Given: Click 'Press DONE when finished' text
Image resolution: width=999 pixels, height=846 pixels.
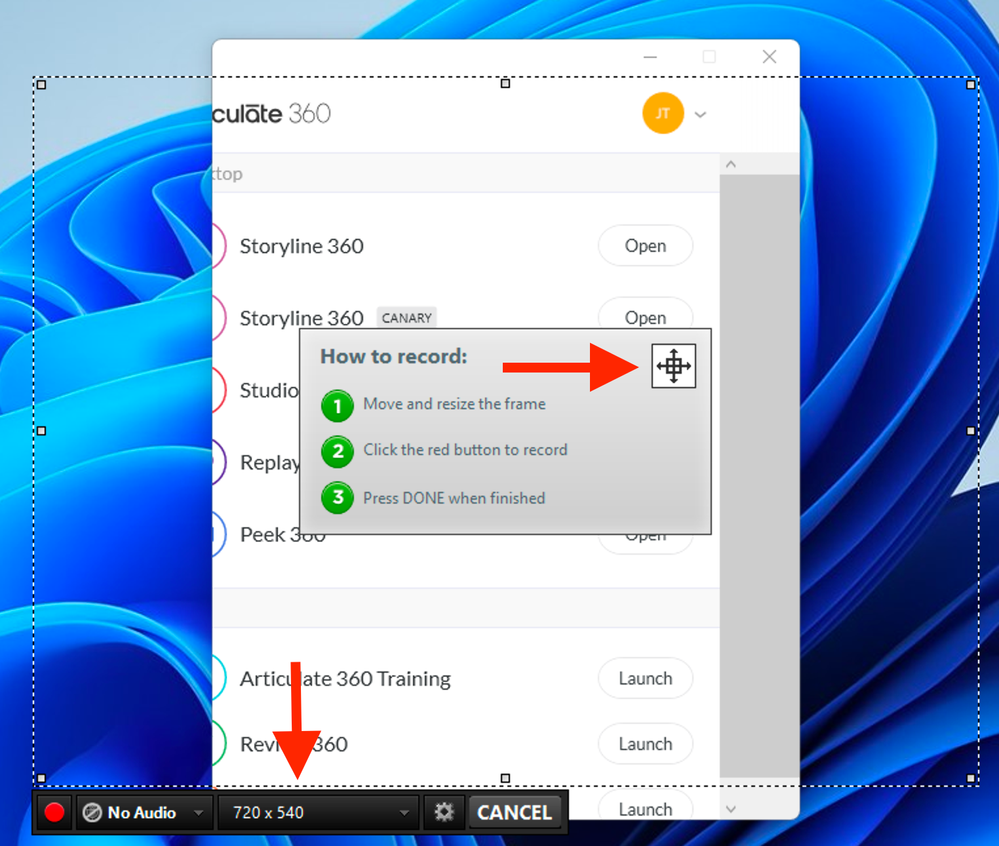Looking at the screenshot, I should coord(454,498).
